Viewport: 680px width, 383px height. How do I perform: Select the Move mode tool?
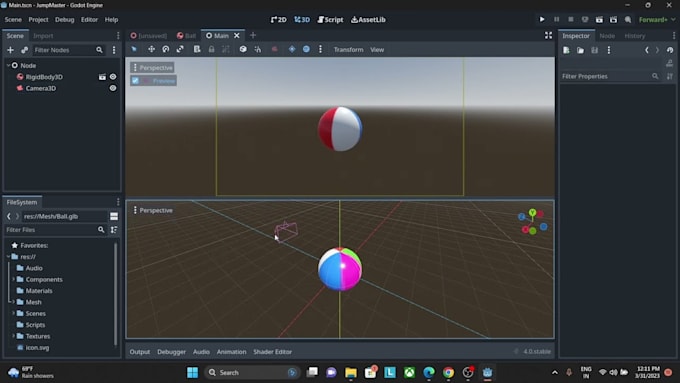[151, 49]
